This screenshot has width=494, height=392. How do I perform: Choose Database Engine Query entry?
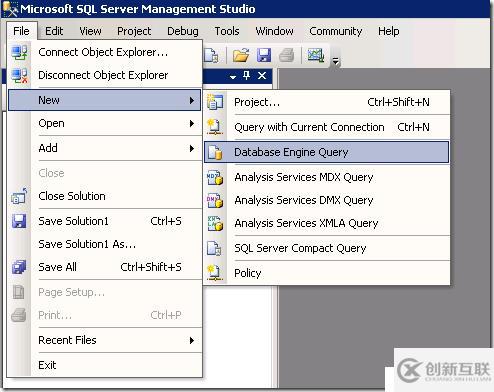coord(327,152)
